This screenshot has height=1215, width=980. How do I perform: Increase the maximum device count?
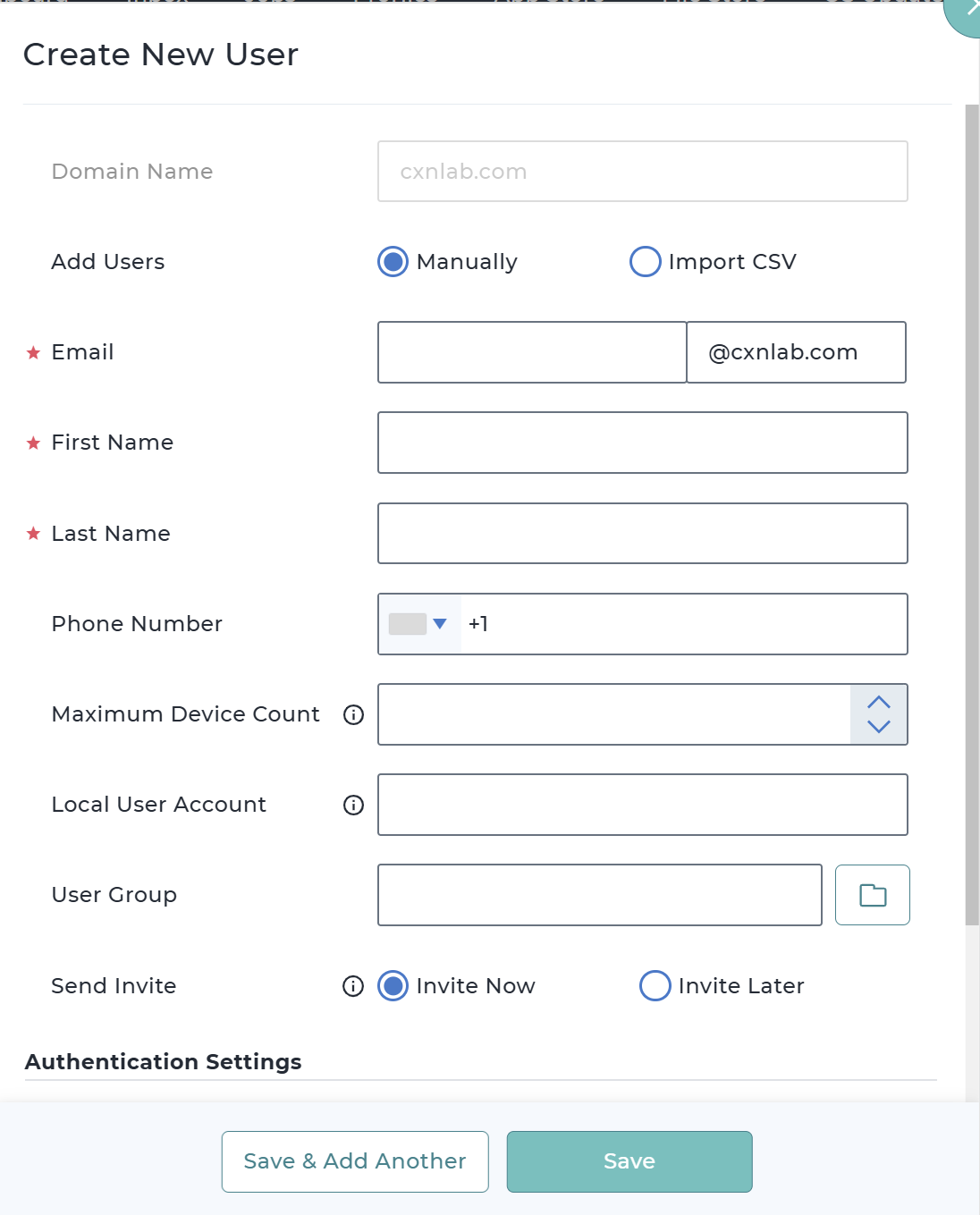click(x=879, y=703)
